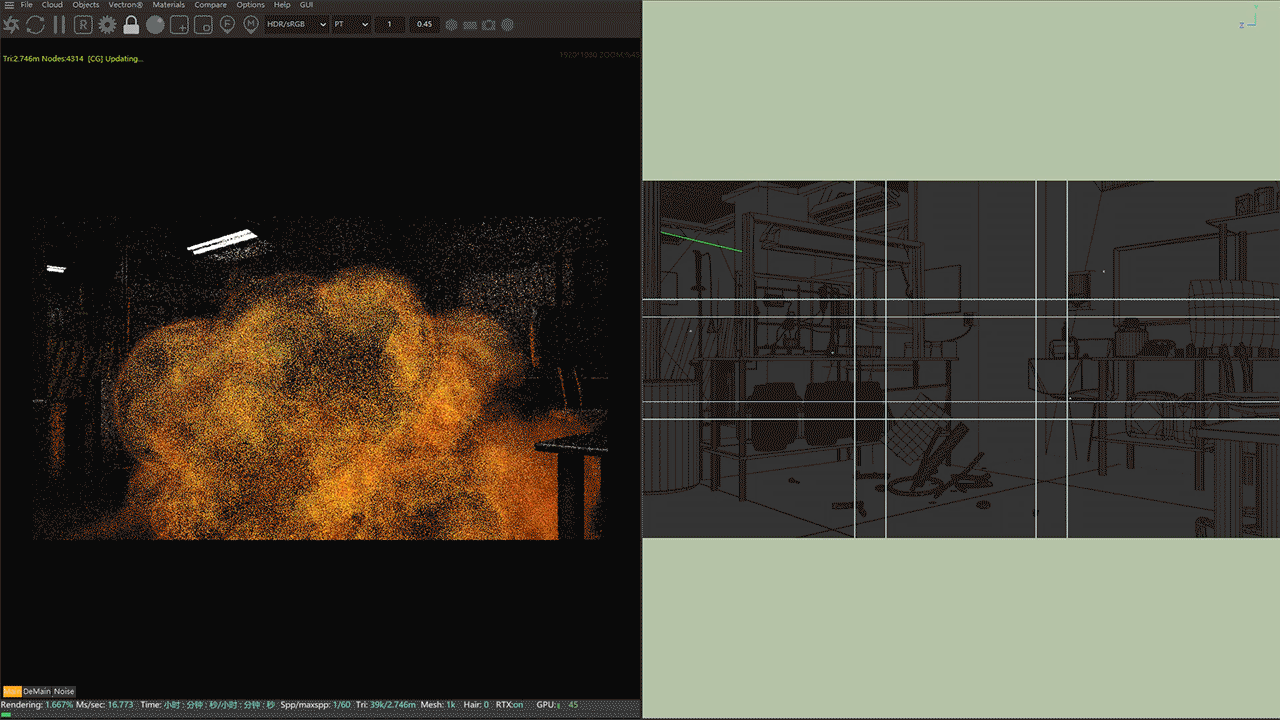Enable the film region icon
Image resolution: width=1280 pixels, height=720 pixels.
[x=203, y=25]
